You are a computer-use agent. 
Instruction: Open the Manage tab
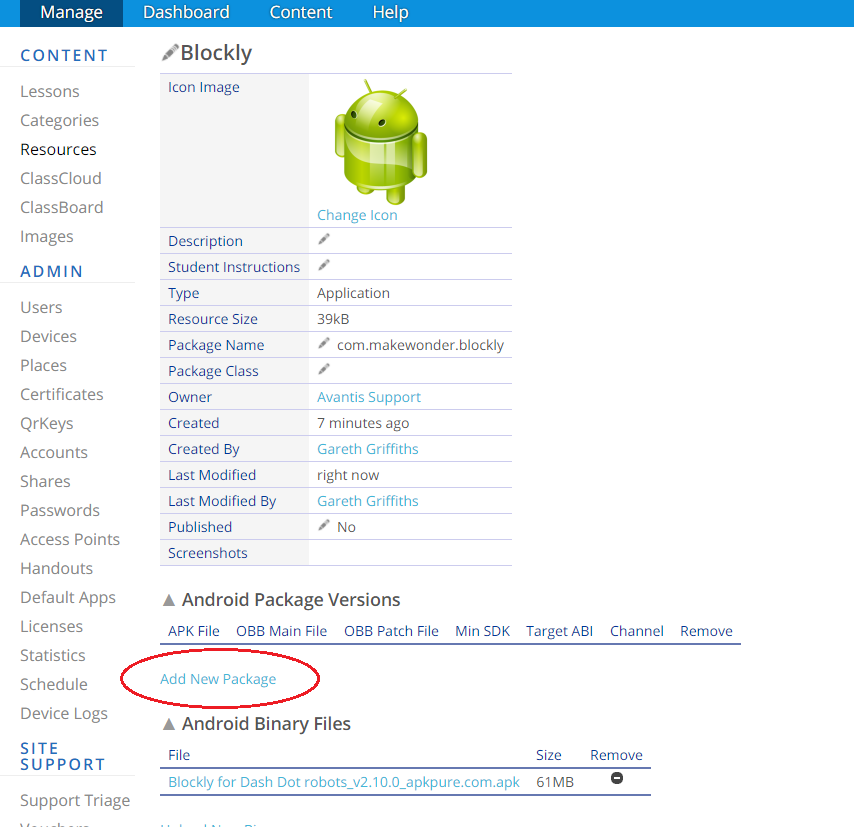(x=71, y=13)
